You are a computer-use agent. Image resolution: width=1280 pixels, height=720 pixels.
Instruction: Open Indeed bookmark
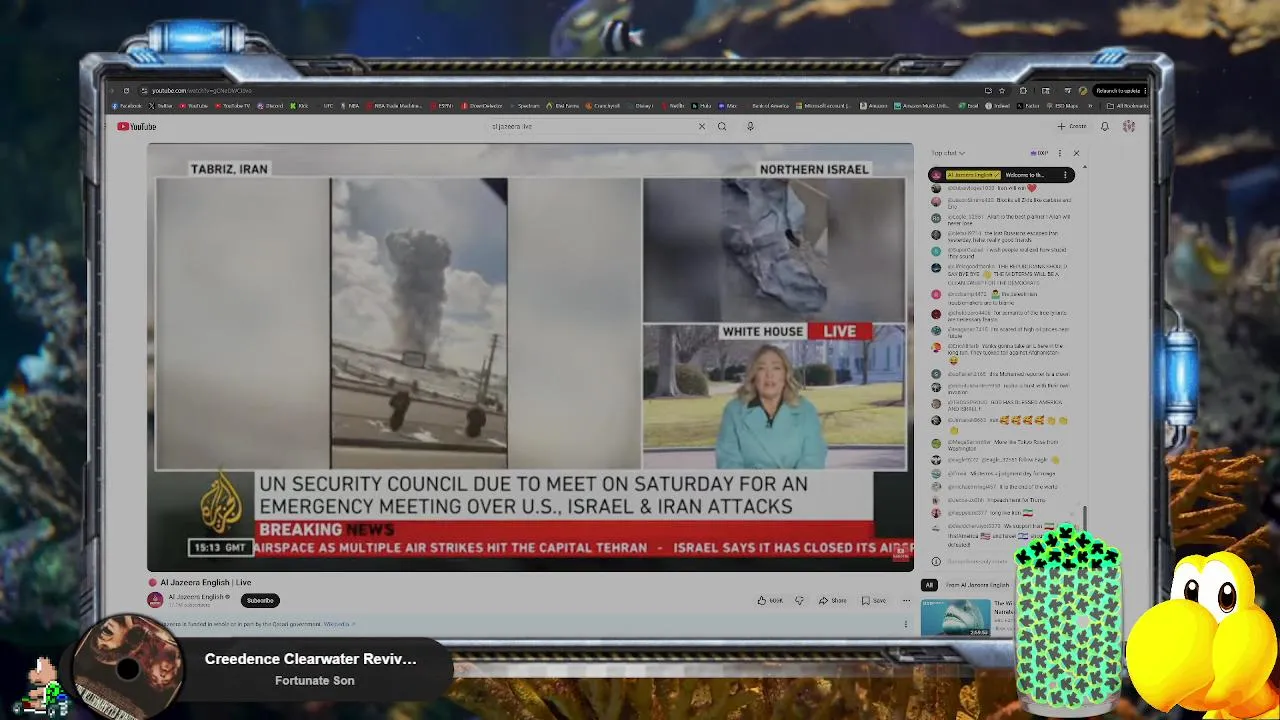click(x=997, y=106)
